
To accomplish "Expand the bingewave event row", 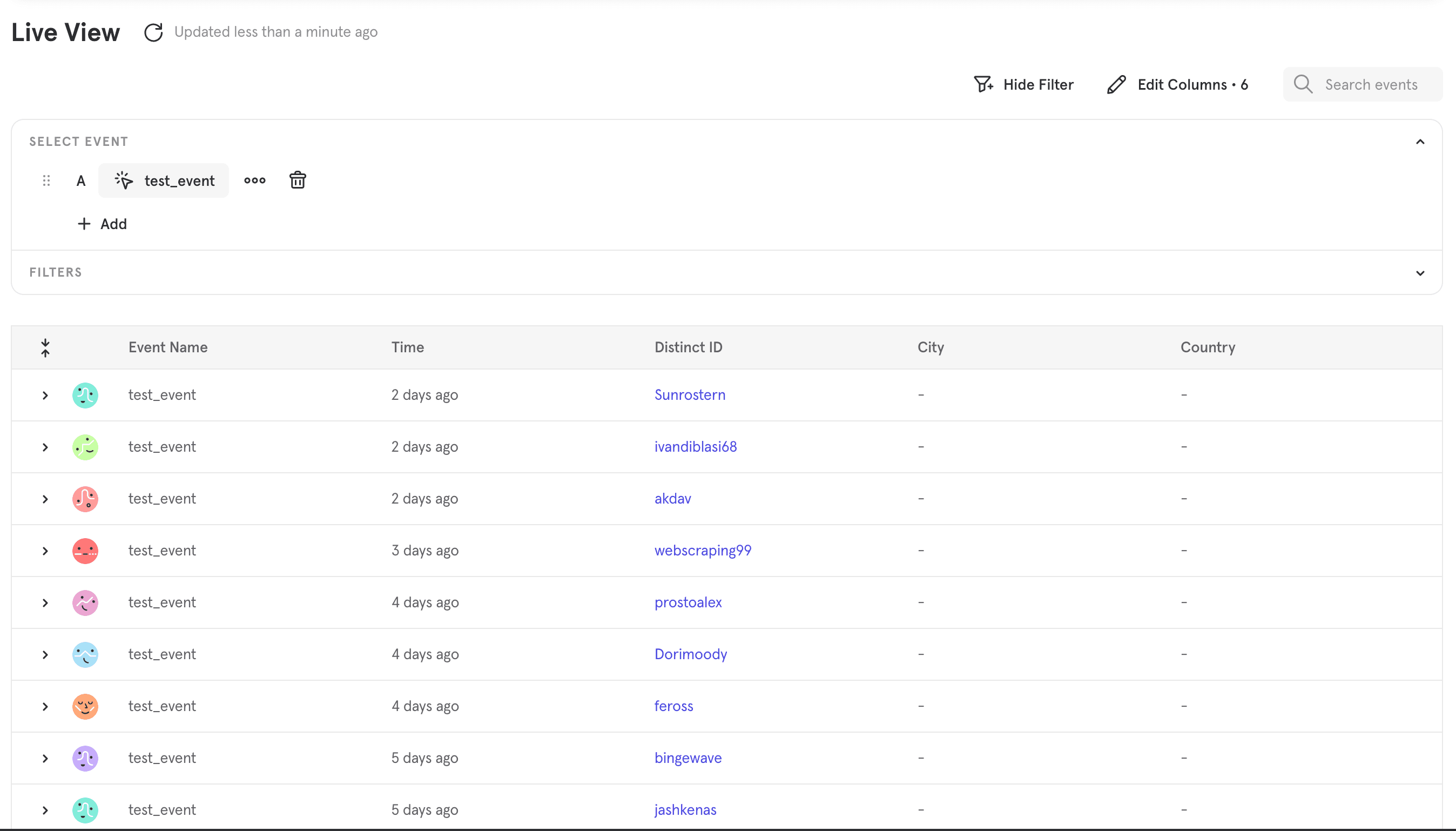I will pos(45,759).
